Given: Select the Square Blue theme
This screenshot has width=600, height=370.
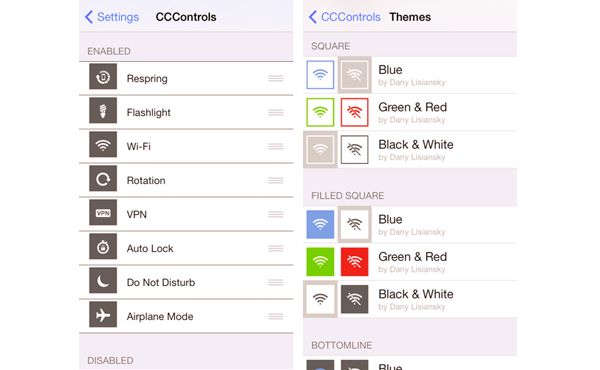Looking at the screenshot, I should click(410, 75).
